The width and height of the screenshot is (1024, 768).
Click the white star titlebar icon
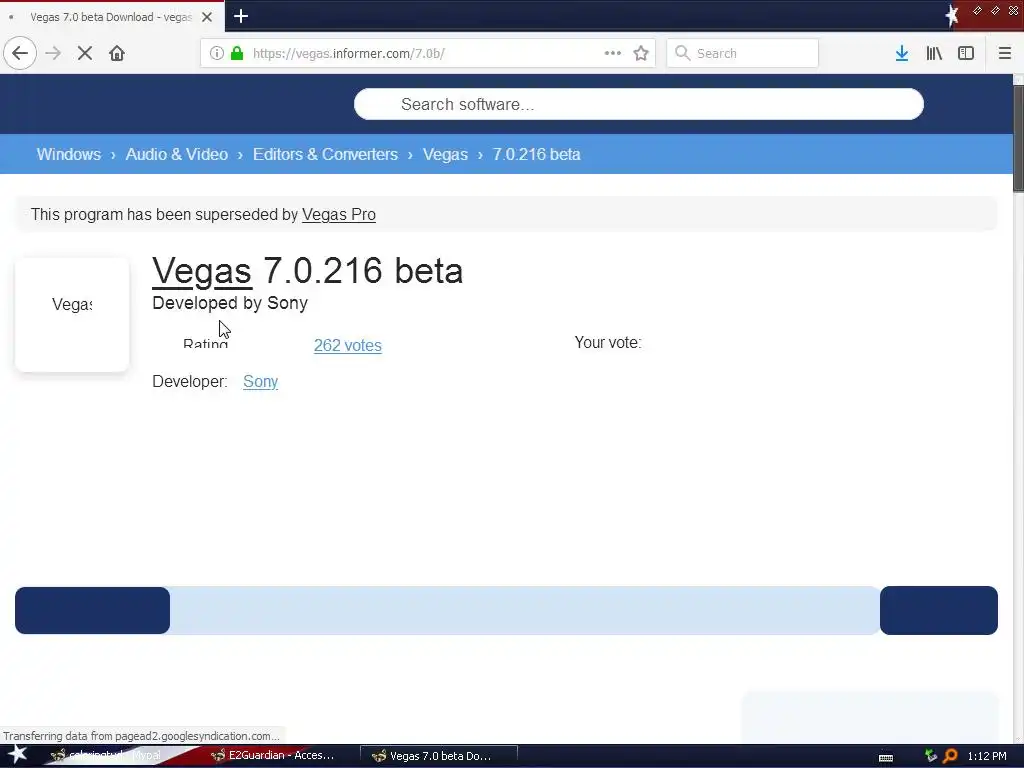pos(952,15)
